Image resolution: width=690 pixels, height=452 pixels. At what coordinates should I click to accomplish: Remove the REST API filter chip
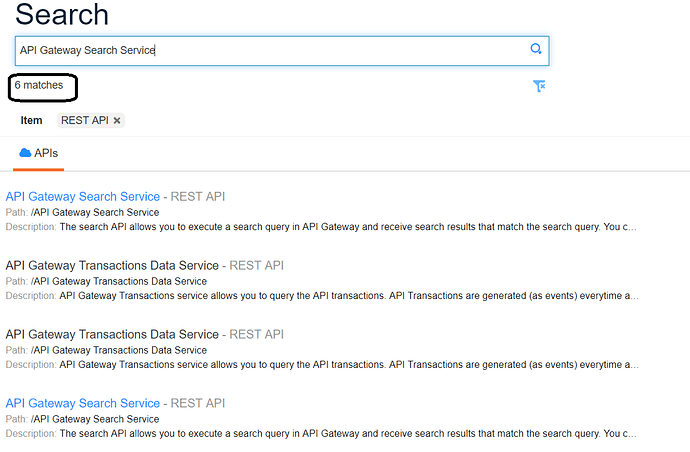tap(117, 121)
